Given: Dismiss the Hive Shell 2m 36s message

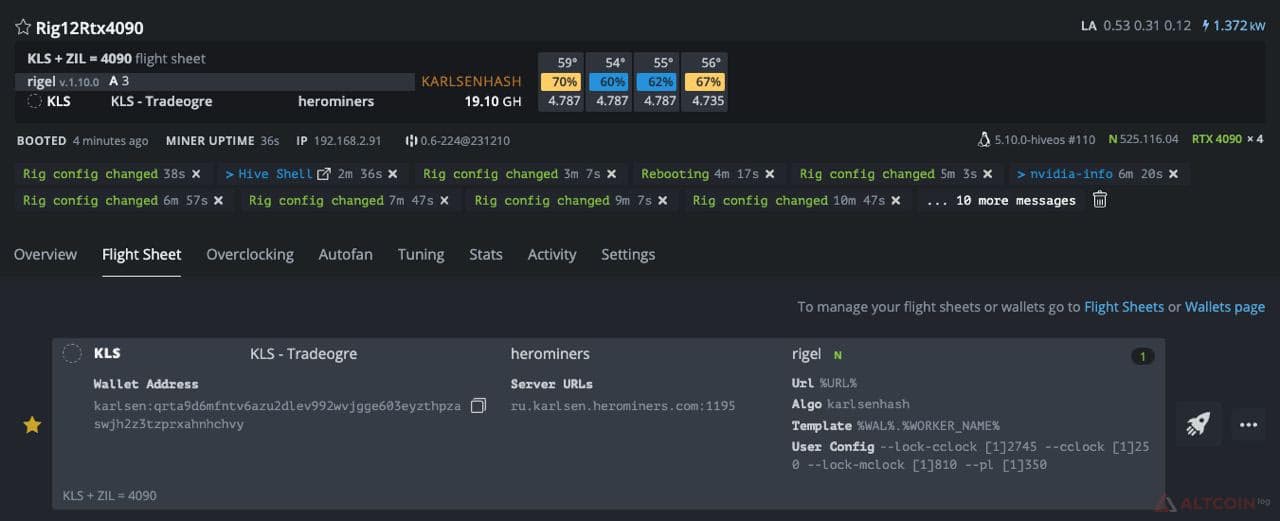Looking at the screenshot, I should click(x=393, y=174).
